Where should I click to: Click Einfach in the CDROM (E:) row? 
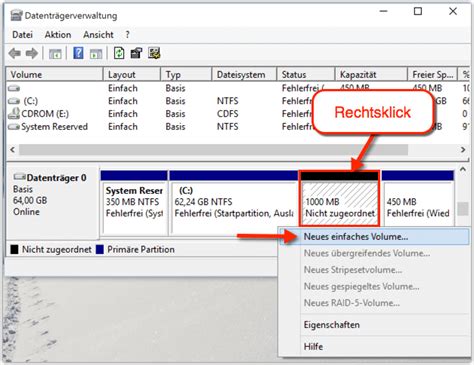(123, 114)
